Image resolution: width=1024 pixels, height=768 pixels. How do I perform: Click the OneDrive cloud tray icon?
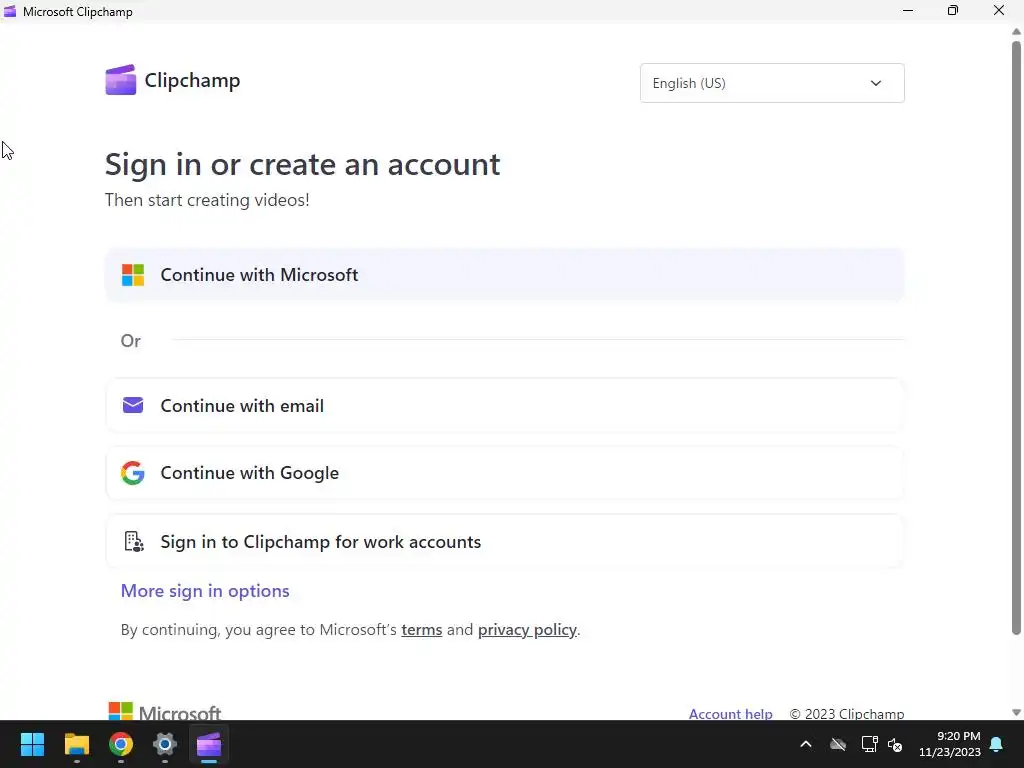click(x=838, y=744)
